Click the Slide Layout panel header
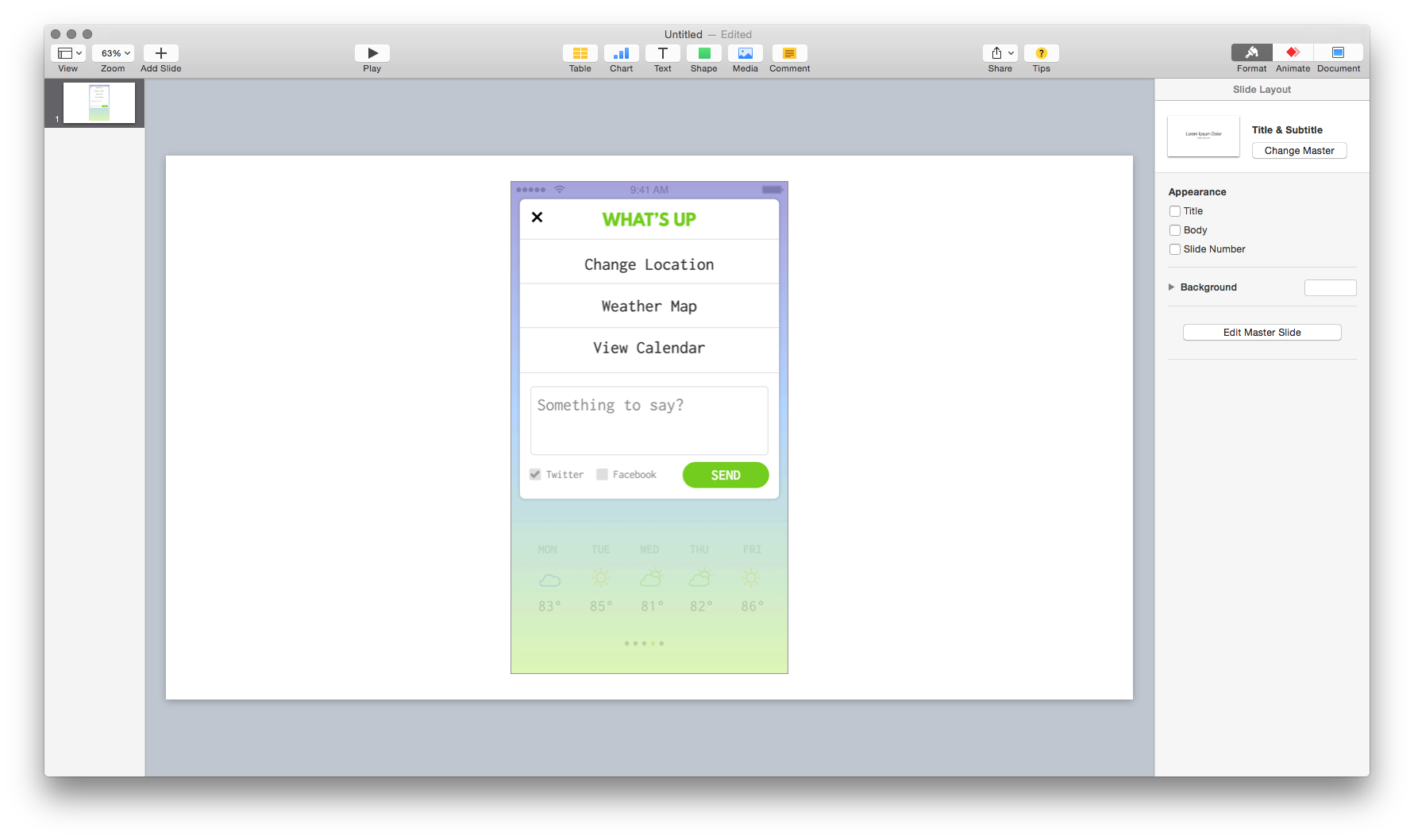The width and height of the screenshot is (1414, 840). [1262, 90]
